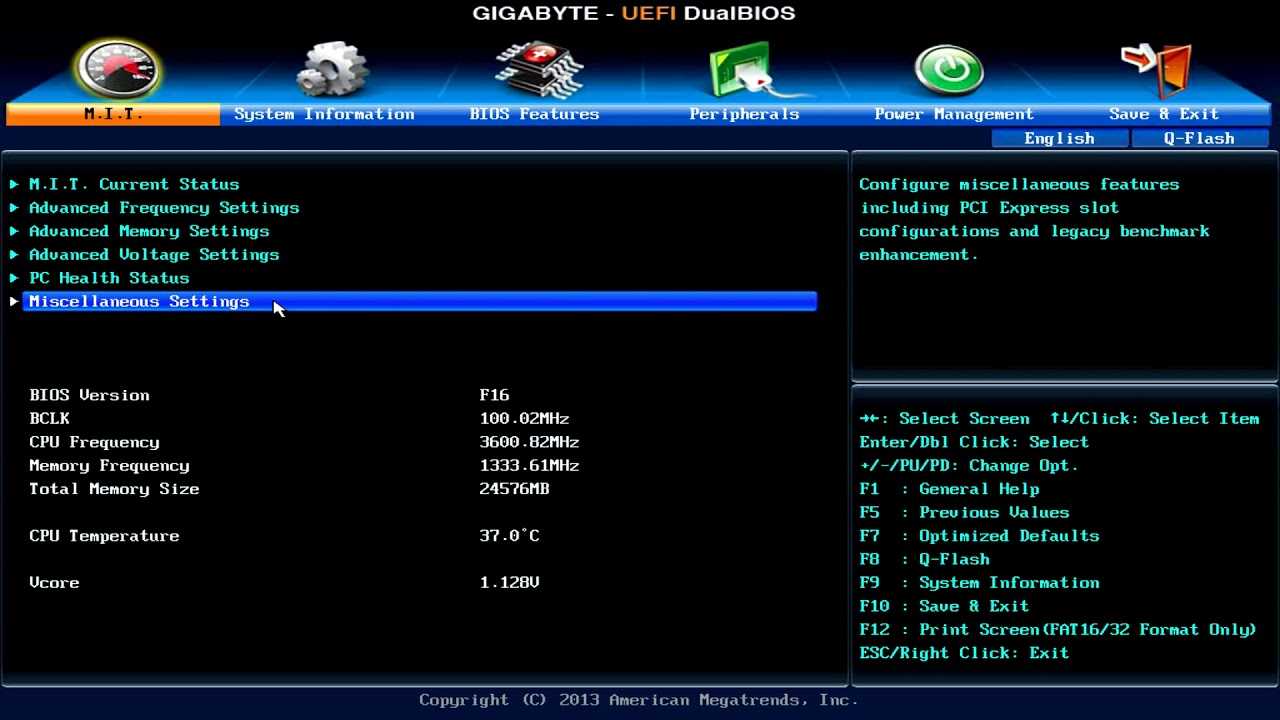
Task: Expand arrow beside Advanced Memory Settings
Action: [14, 231]
